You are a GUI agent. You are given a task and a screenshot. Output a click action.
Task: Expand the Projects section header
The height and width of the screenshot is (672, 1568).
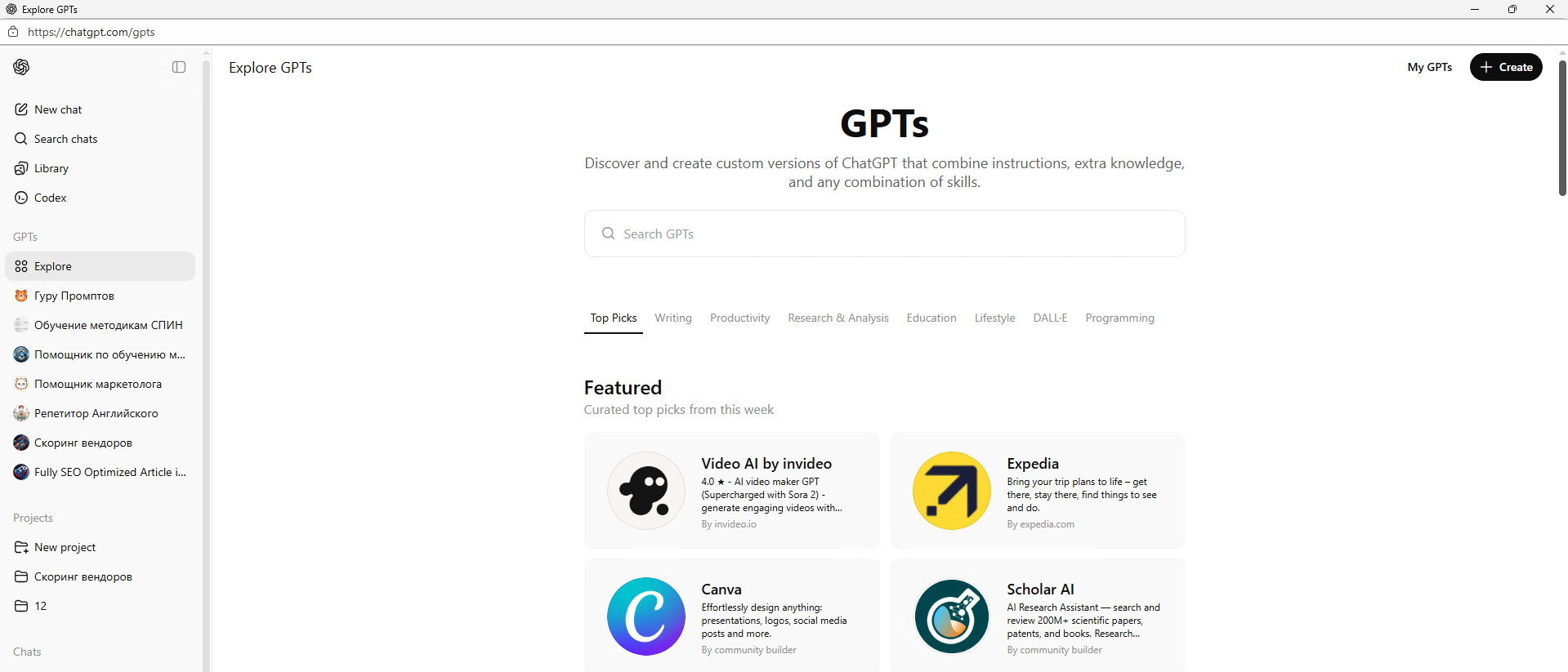33,518
